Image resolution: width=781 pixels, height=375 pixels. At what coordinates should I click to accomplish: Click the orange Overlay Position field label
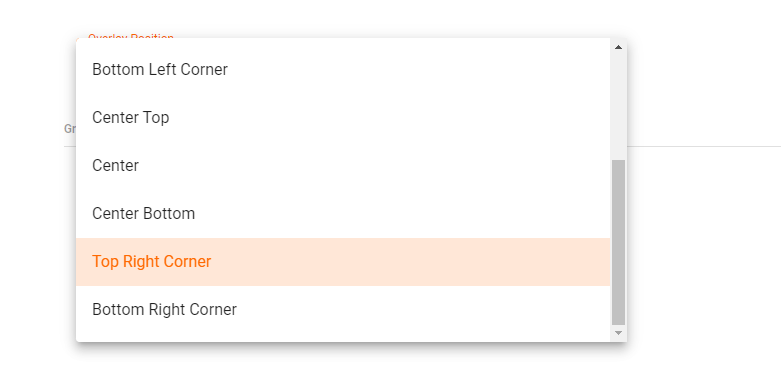coord(131,36)
